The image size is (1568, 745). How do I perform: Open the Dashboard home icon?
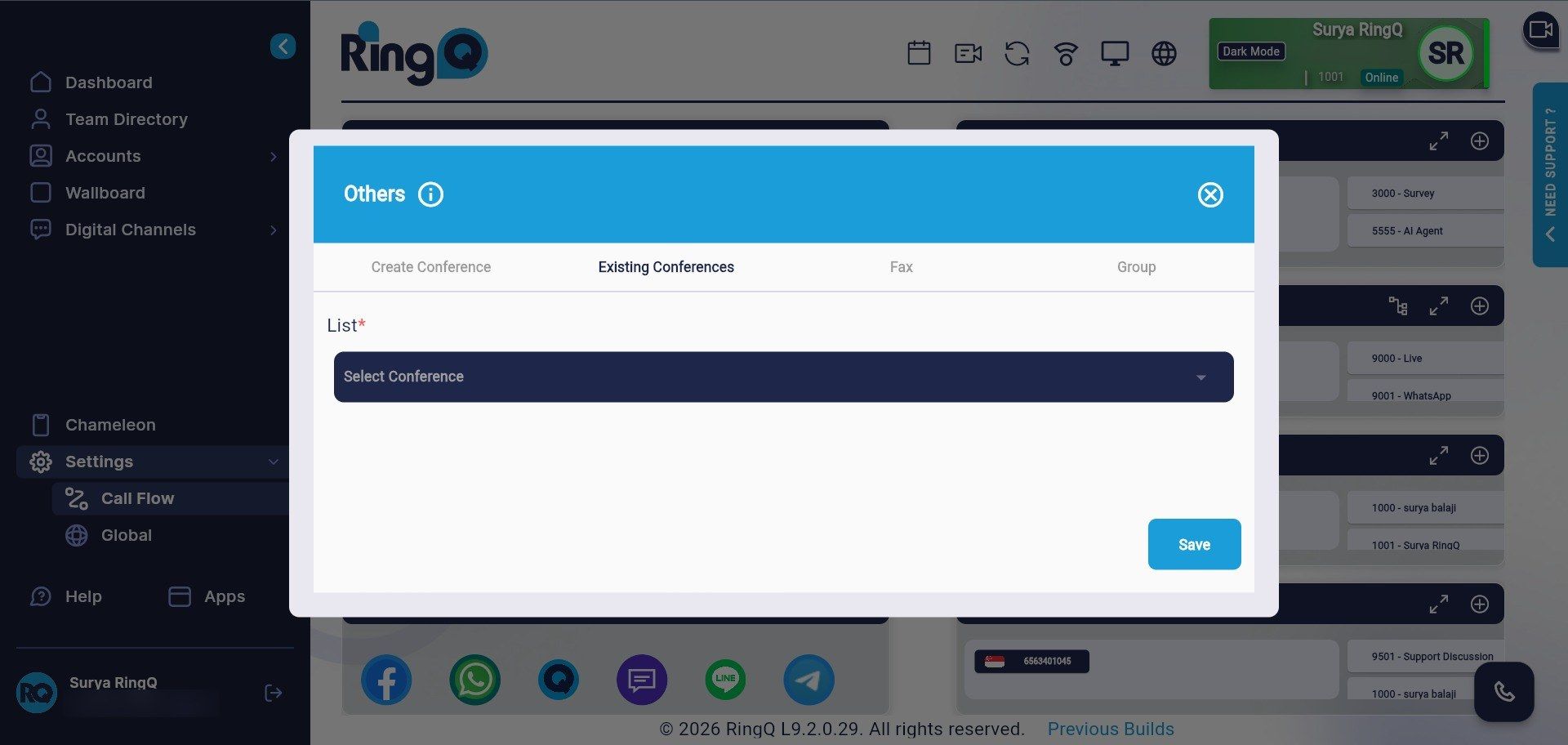pos(41,83)
